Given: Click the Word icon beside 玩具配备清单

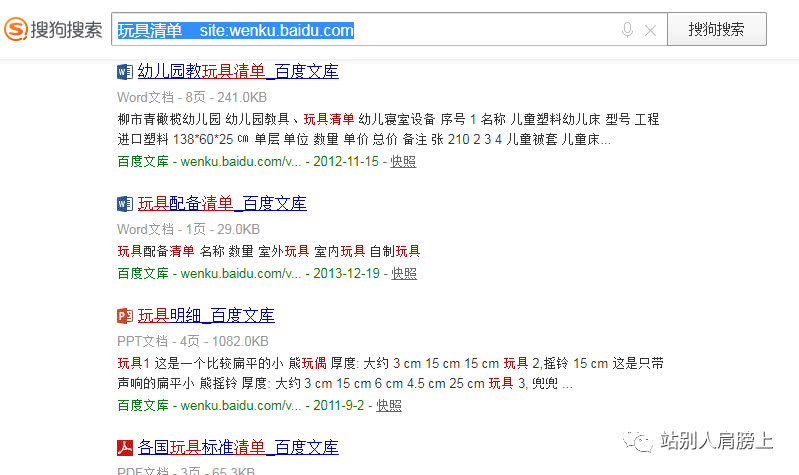Looking at the screenshot, I should pyautogui.click(x=125, y=204).
